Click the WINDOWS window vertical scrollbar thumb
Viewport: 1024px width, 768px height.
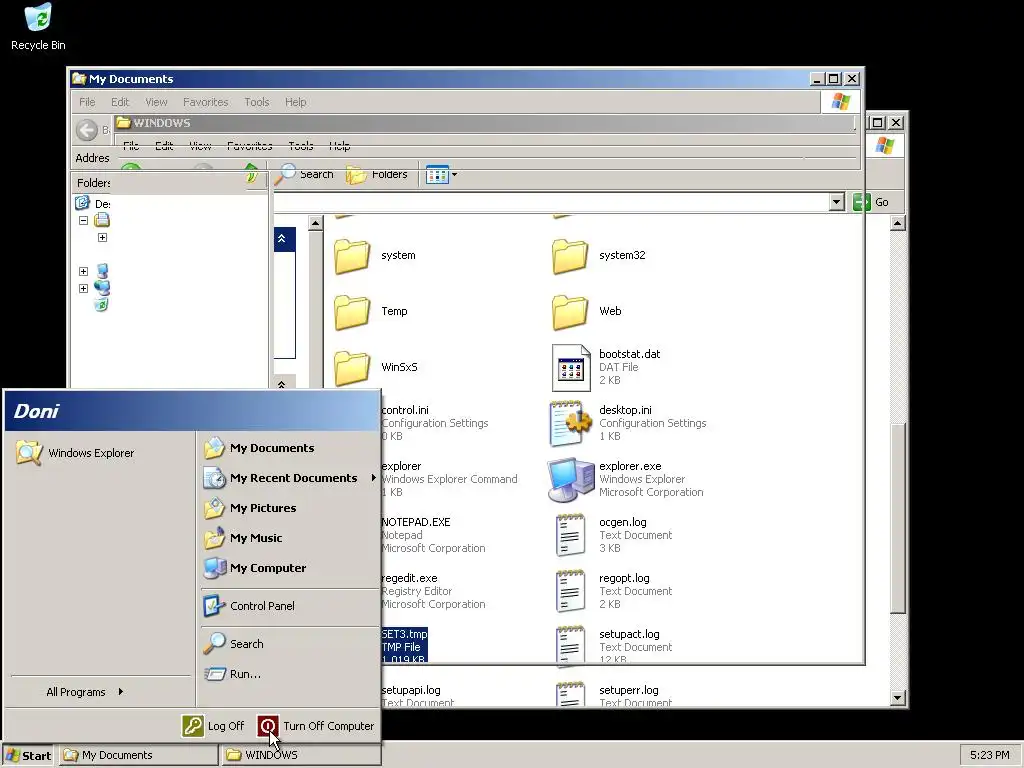point(898,518)
